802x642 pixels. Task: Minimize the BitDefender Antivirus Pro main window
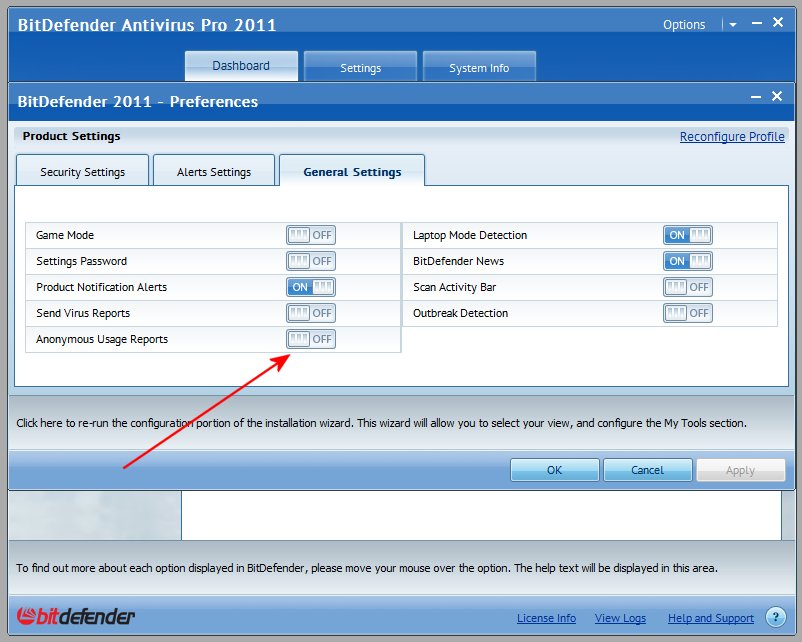[757, 23]
